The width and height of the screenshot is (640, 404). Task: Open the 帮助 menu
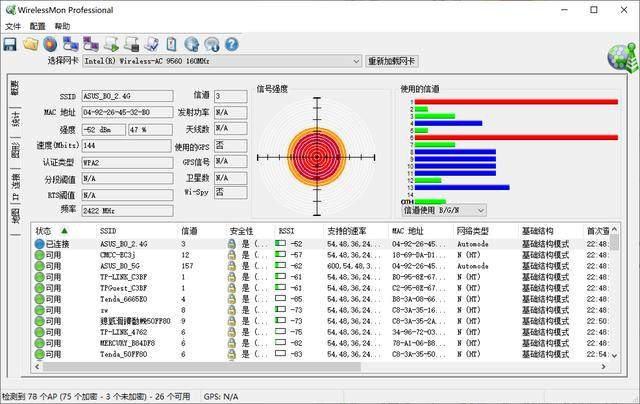coord(63,26)
